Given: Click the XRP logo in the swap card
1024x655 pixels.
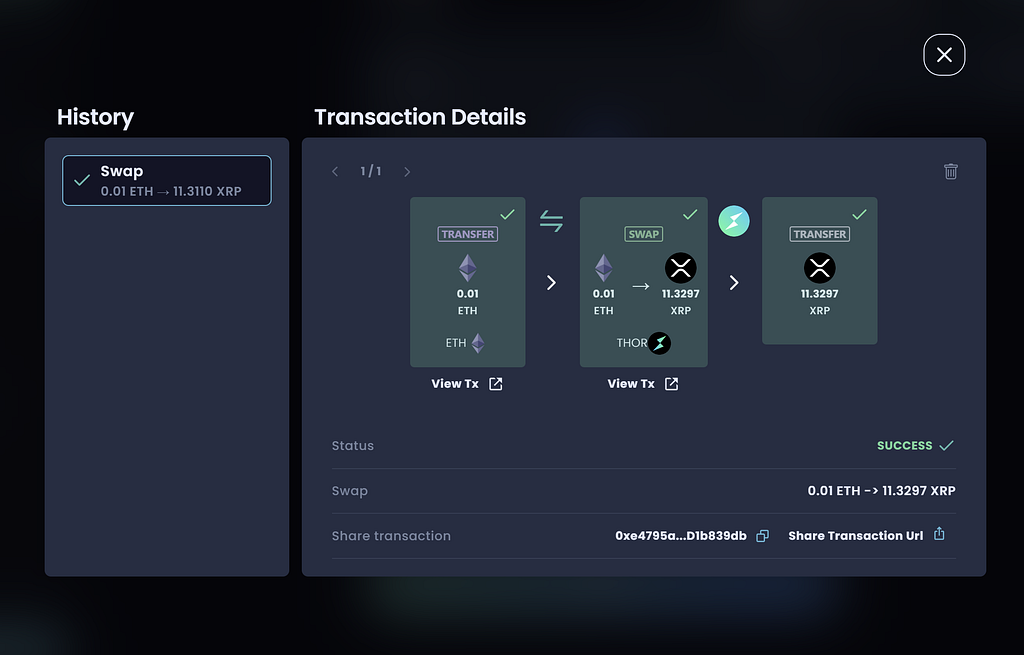Looking at the screenshot, I should point(680,268).
